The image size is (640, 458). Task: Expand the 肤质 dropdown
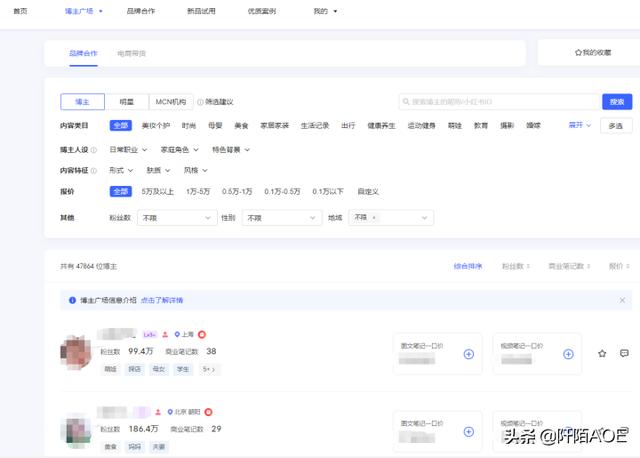(158, 170)
